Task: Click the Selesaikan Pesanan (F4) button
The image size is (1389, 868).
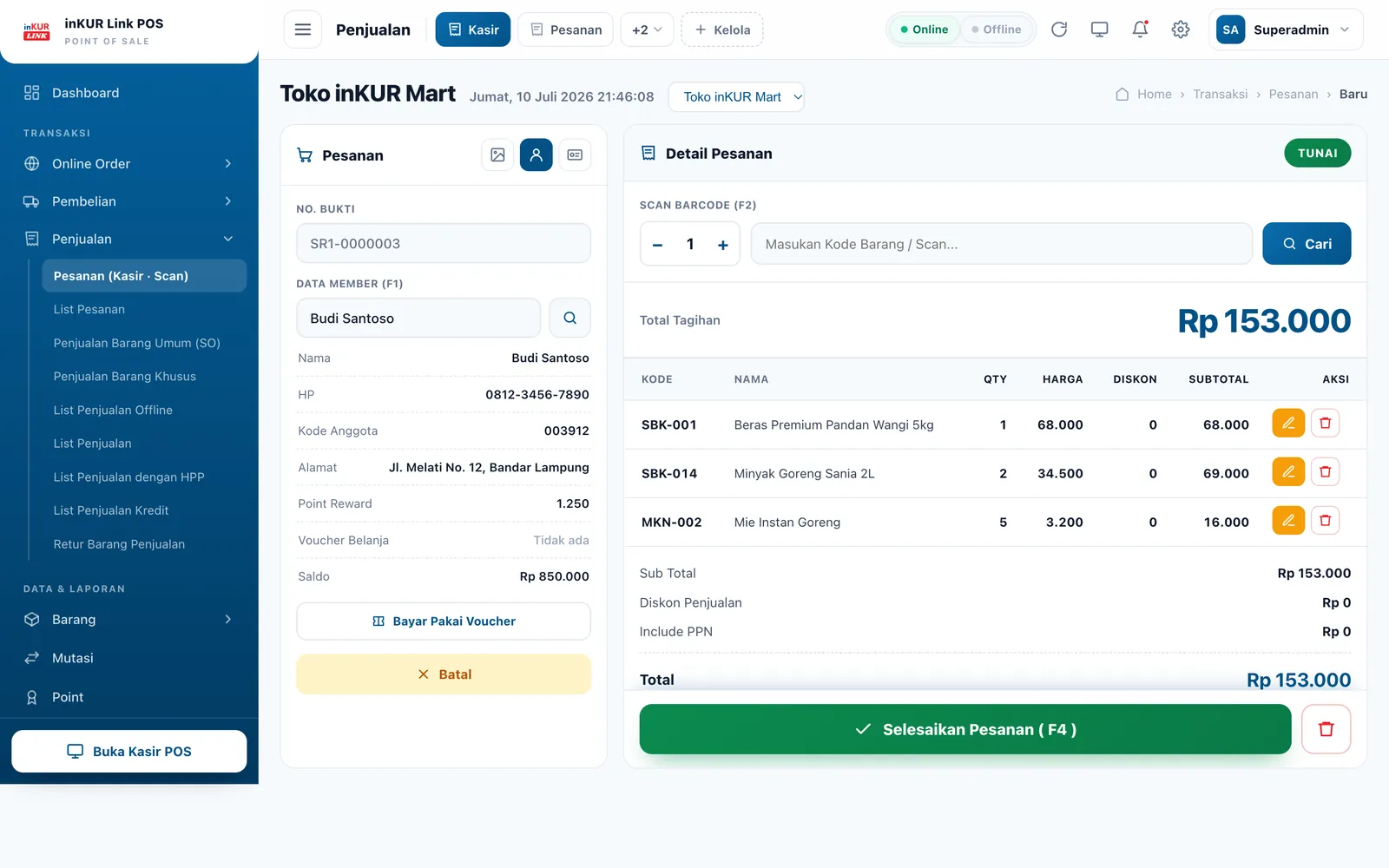Action: coord(965,729)
